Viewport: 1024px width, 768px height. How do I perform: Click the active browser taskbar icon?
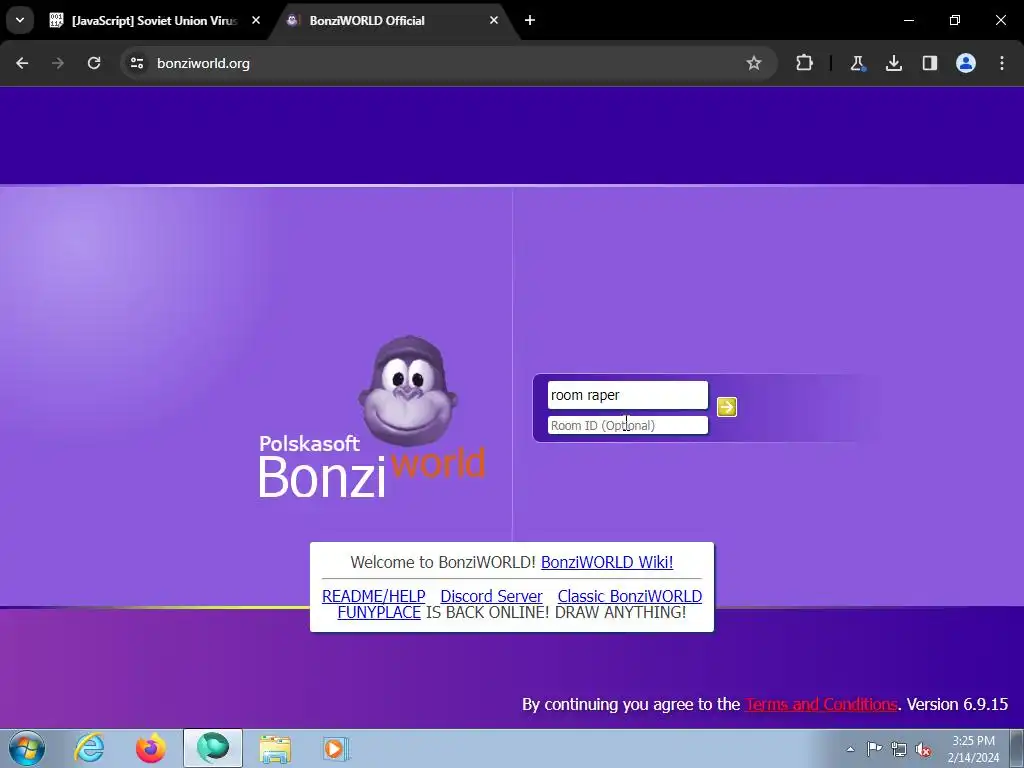213,748
